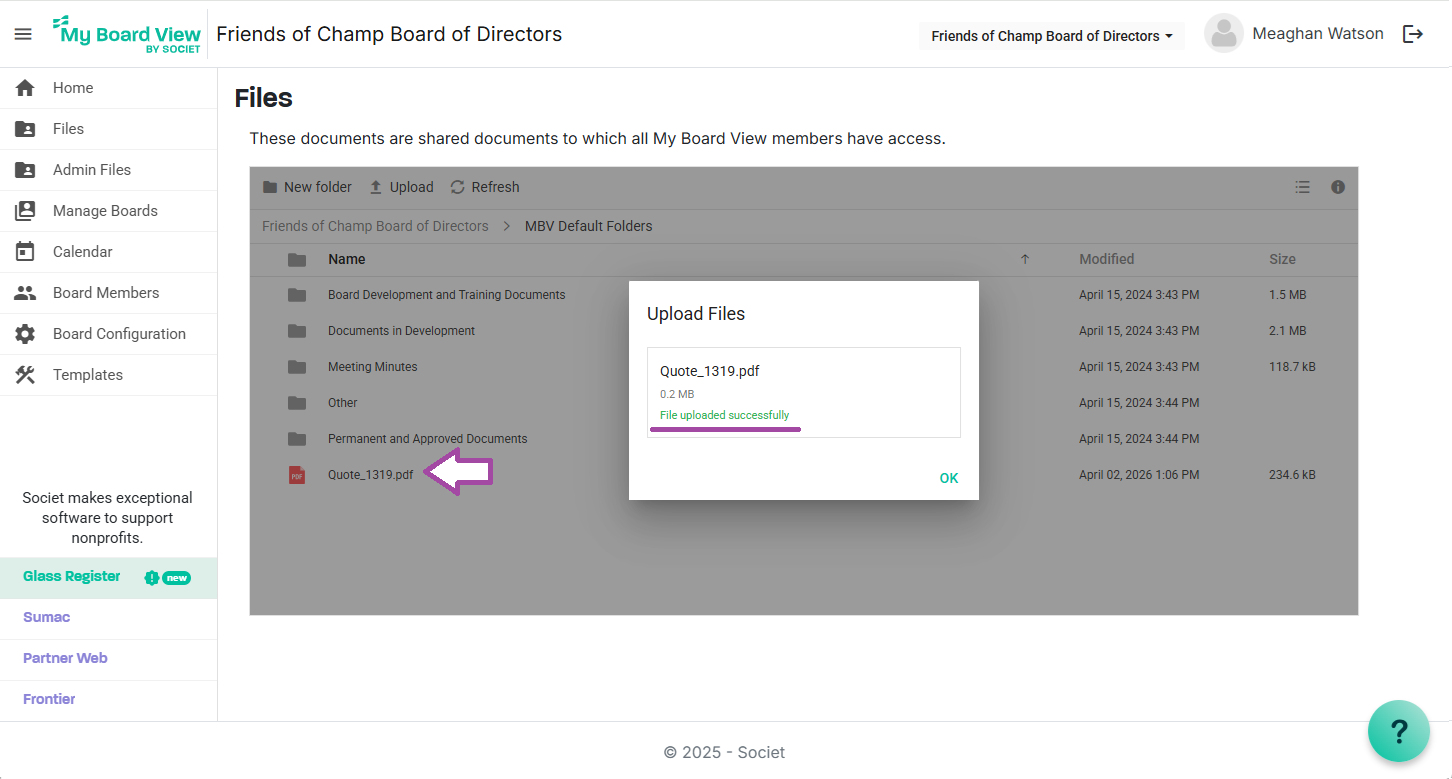The width and height of the screenshot is (1452, 779).
Task: Open the Partner Web link
Action: click(65, 658)
